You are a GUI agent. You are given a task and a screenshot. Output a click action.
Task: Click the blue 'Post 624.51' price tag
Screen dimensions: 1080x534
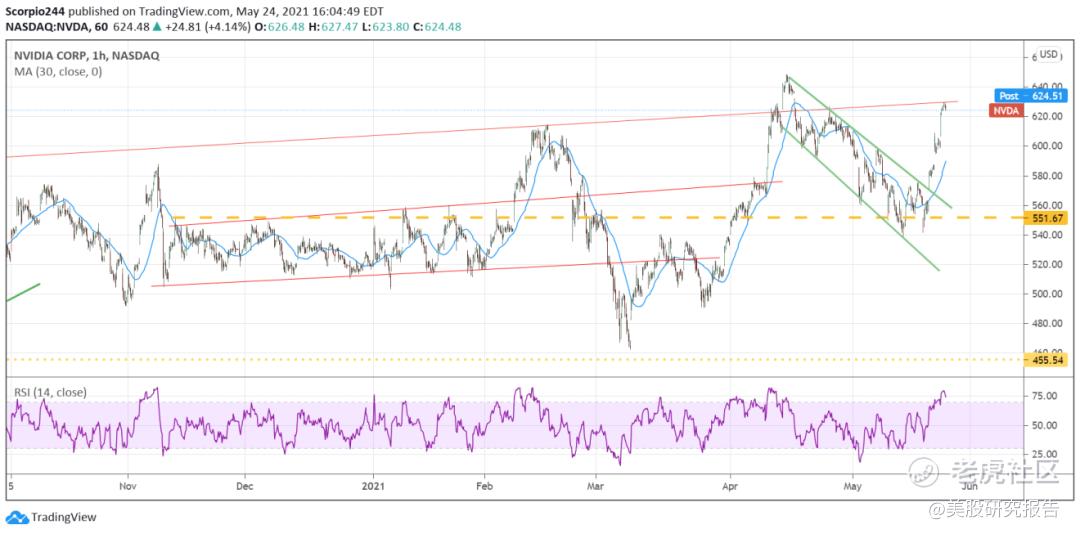[1032, 96]
